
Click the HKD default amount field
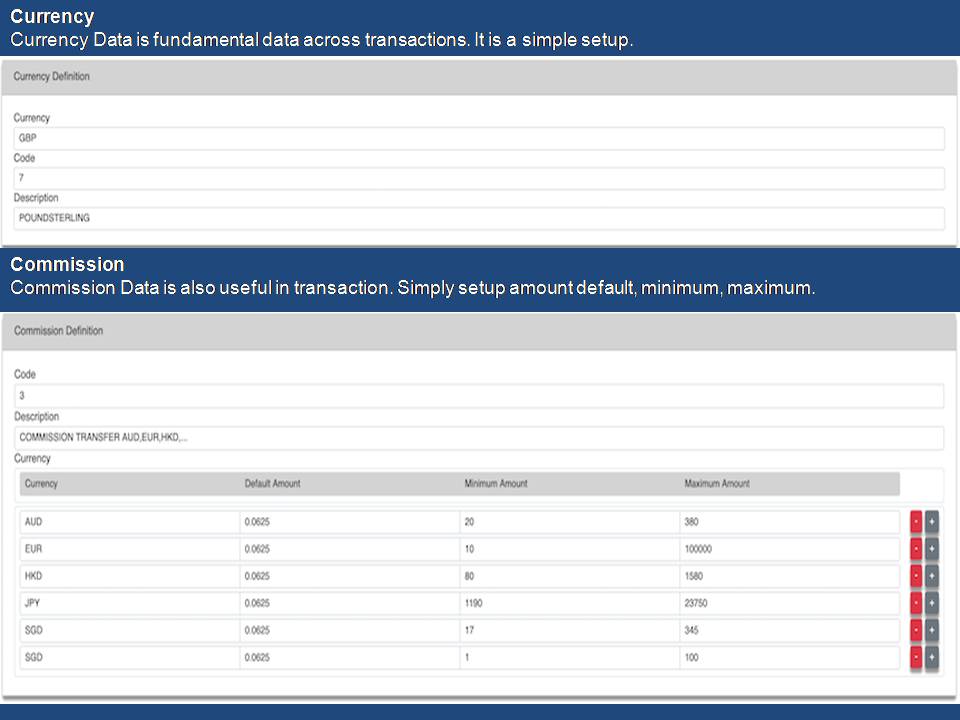[349, 576]
